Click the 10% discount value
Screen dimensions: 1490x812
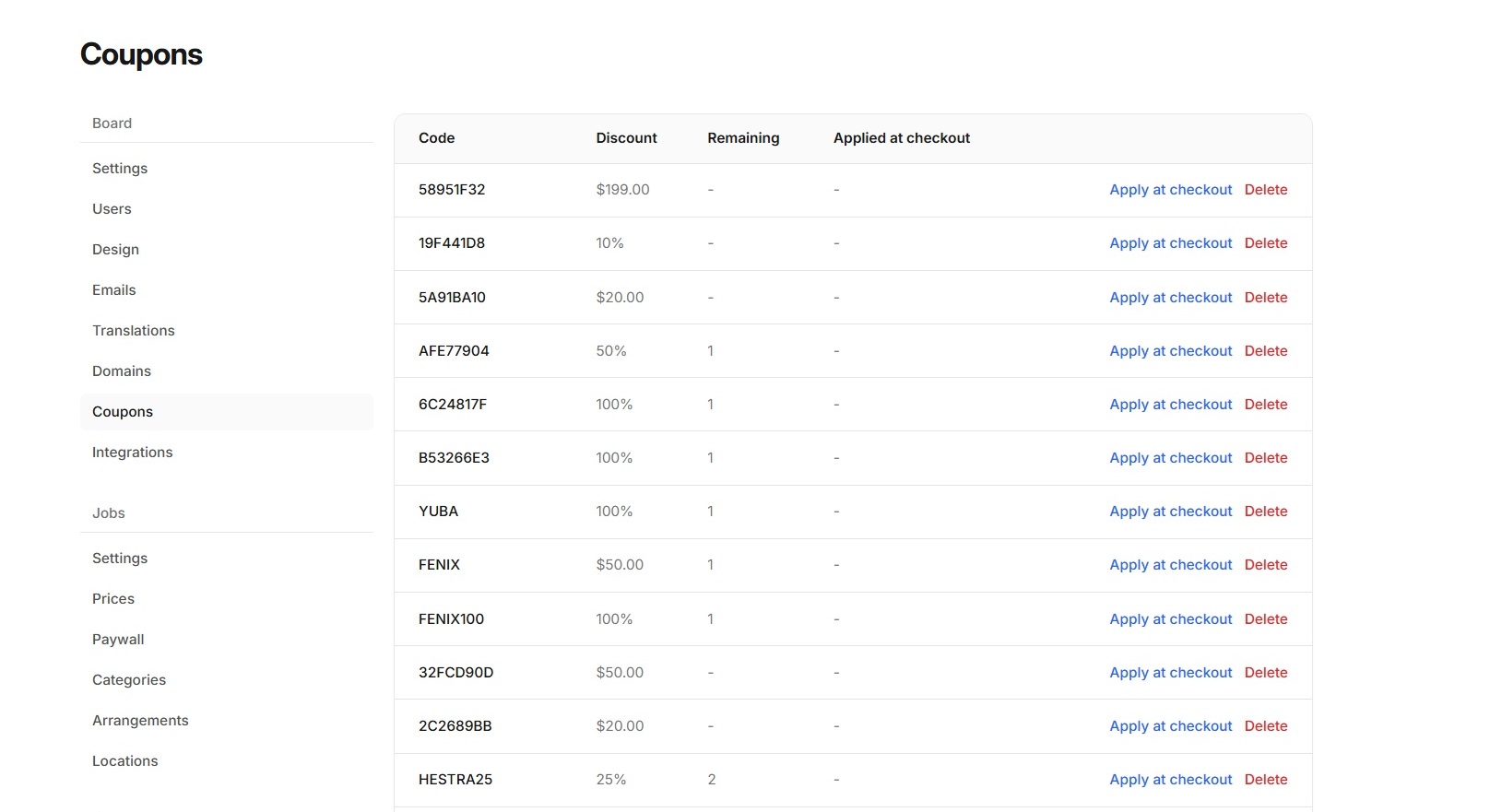pos(609,243)
